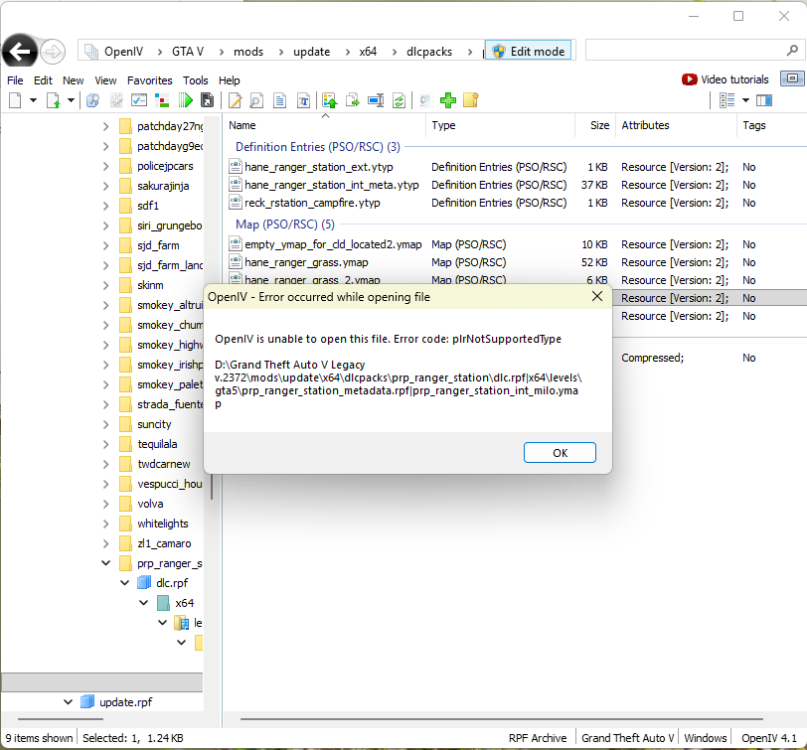807x750 pixels.
Task: Click the search magnifier icon in the search box
Action: [x=792, y=50]
